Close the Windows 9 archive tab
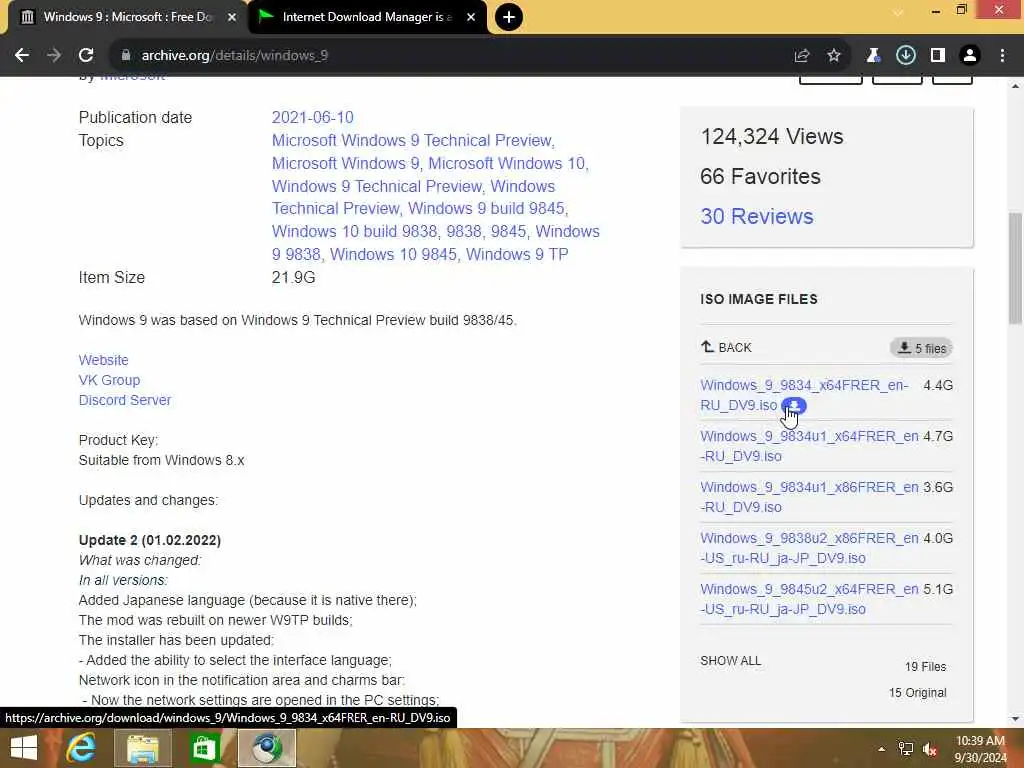 click(232, 18)
